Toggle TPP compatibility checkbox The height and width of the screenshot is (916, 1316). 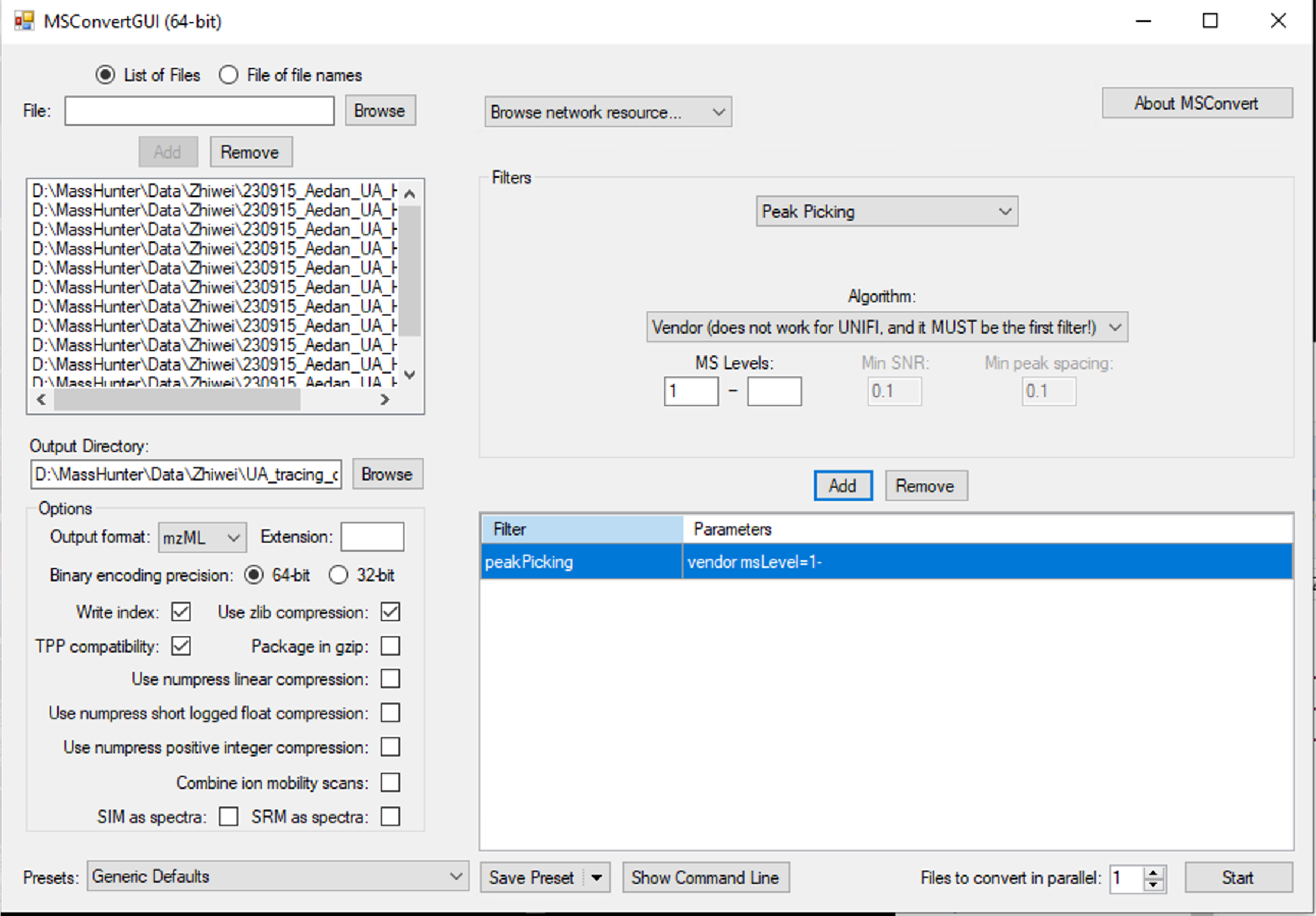point(181,646)
